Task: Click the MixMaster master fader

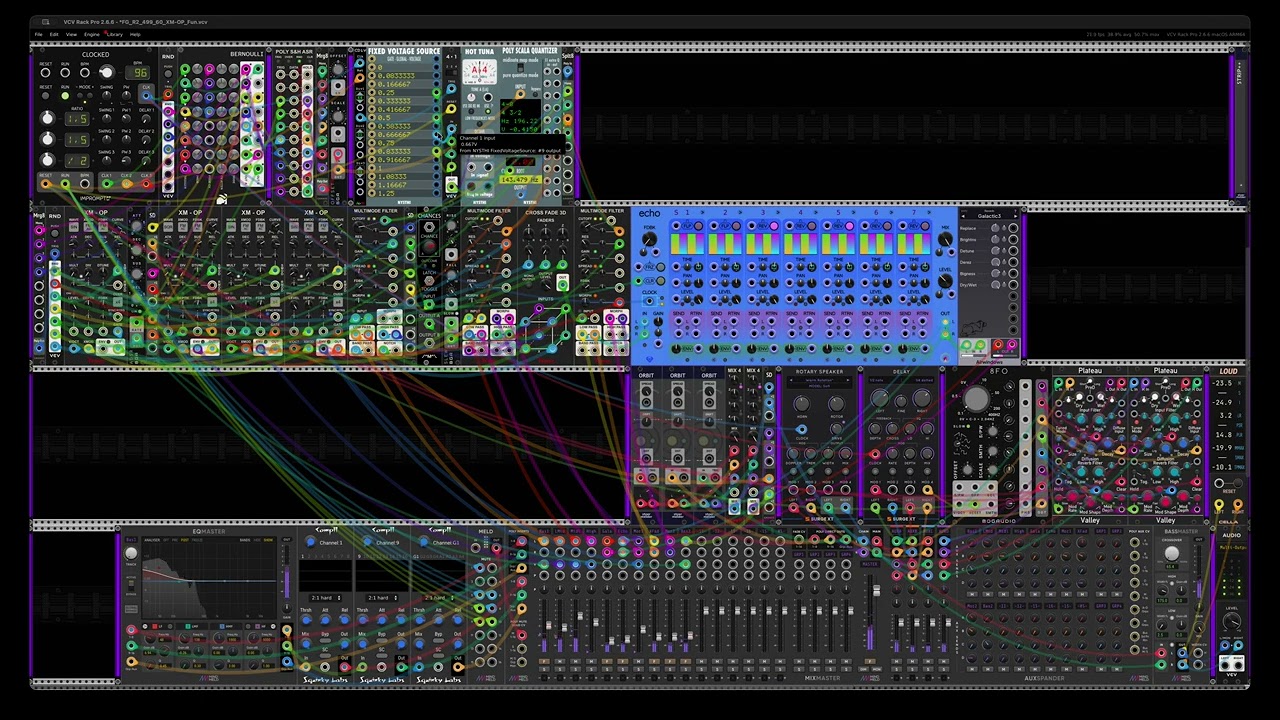Action: [x=876, y=592]
